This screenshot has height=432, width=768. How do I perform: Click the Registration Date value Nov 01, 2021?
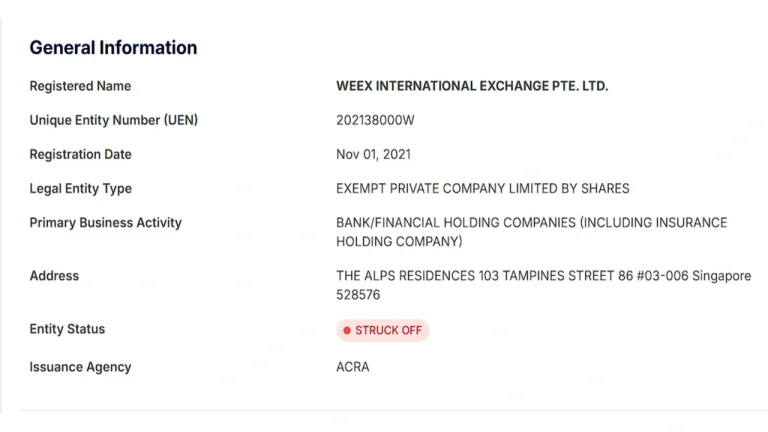pyautogui.click(x=373, y=155)
